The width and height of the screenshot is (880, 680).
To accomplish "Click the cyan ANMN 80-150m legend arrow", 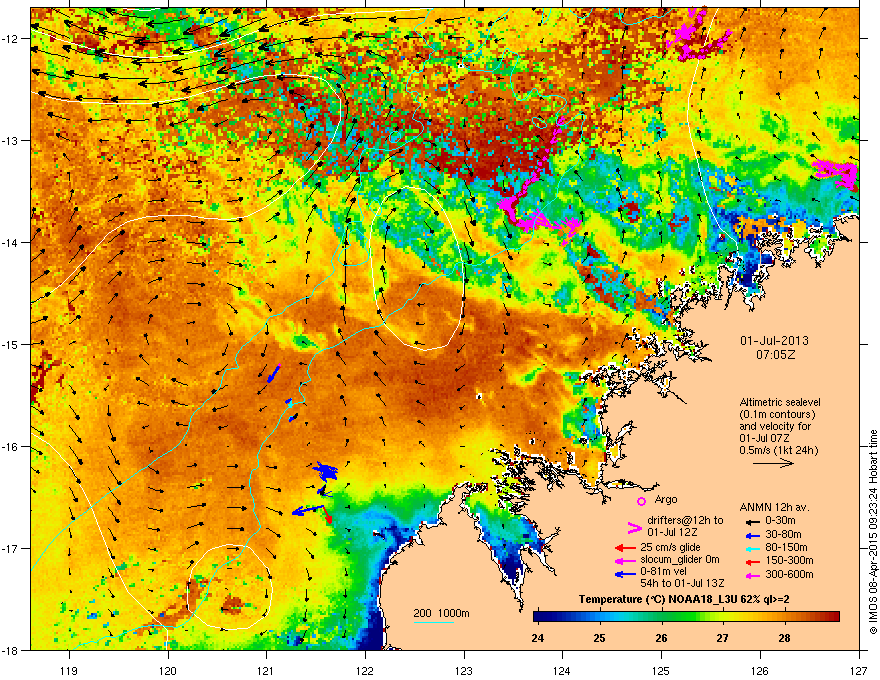I will pyautogui.click(x=752, y=548).
